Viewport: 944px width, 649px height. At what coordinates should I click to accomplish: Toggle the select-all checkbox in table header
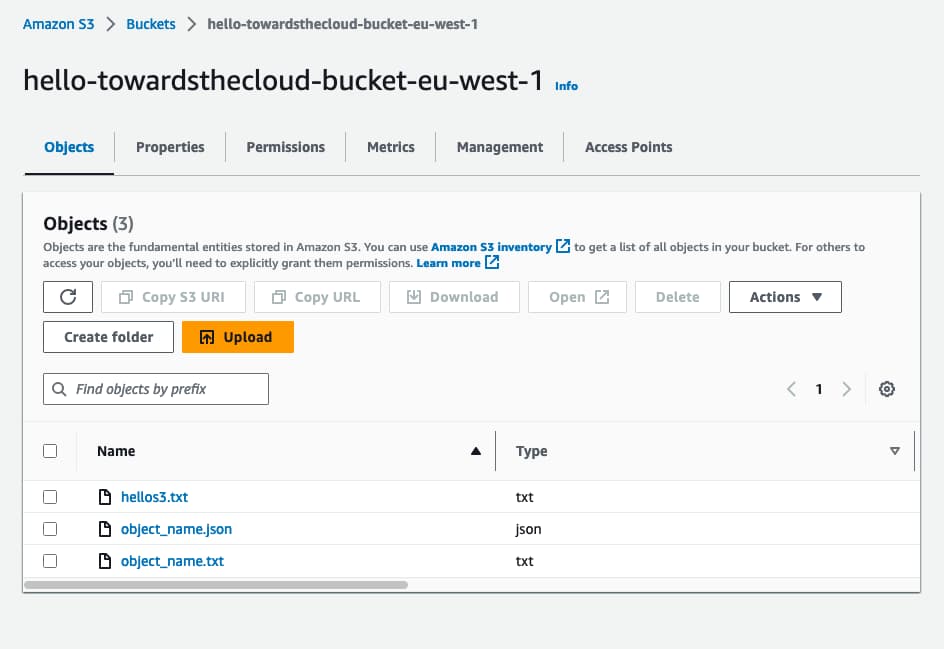point(50,451)
